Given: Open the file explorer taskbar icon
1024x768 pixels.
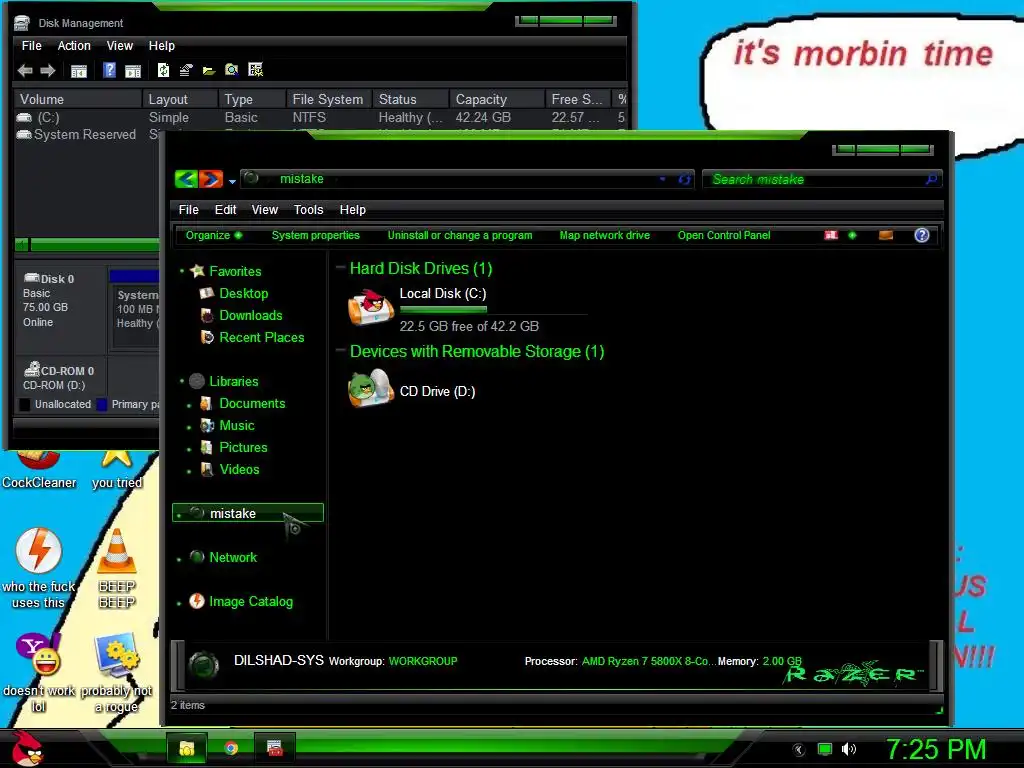Looking at the screenshot, I should (187, 748).
